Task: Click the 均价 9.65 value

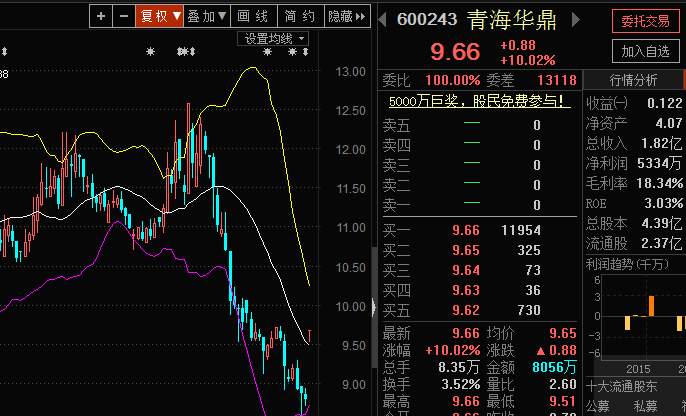Action: [563, 333]
